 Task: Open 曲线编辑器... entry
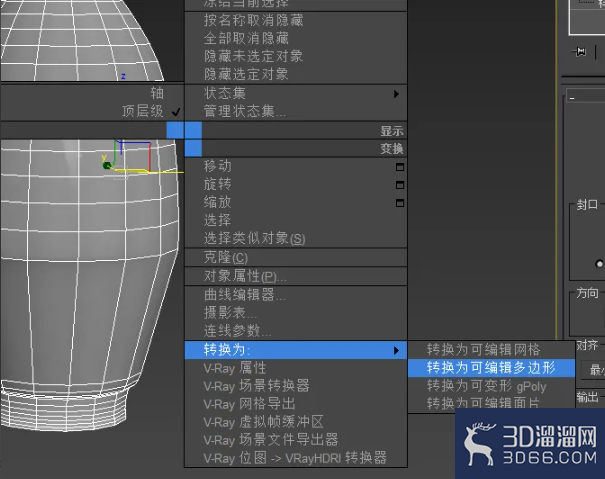[x=245, y=295]
